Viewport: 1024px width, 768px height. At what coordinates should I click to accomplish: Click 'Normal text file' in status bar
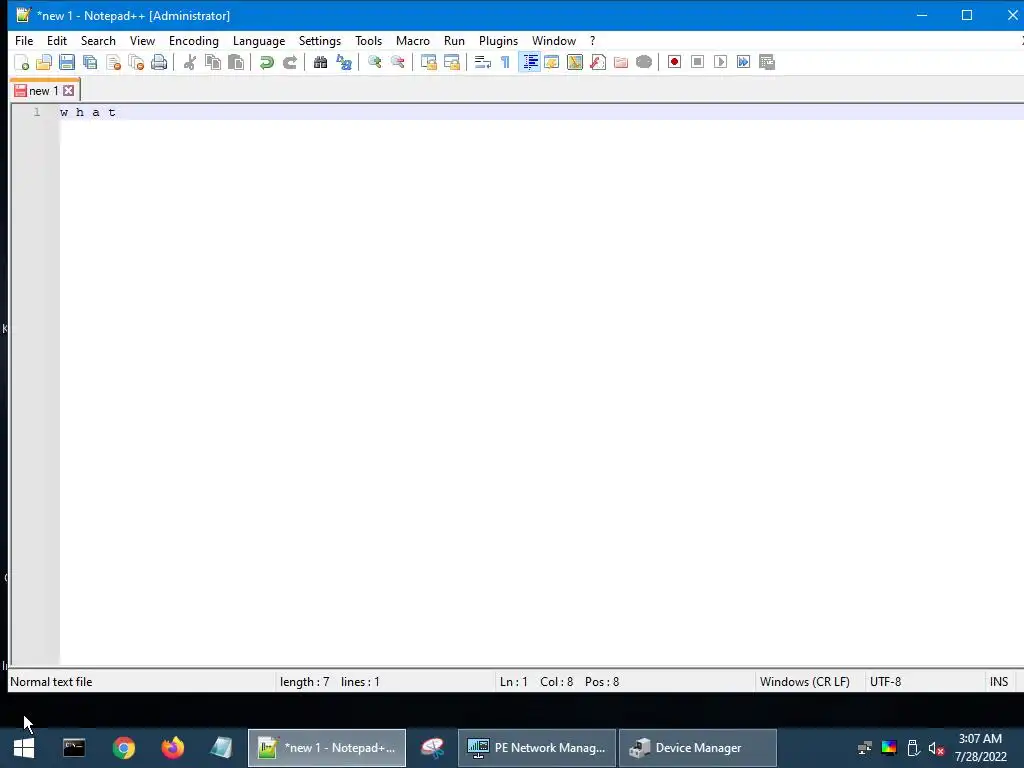point(52,682)
